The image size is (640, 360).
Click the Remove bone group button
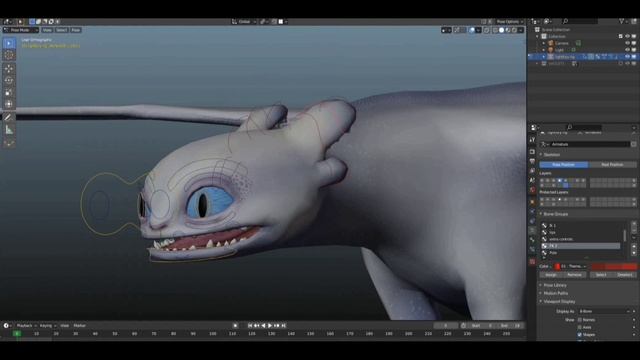pos(574,275)
